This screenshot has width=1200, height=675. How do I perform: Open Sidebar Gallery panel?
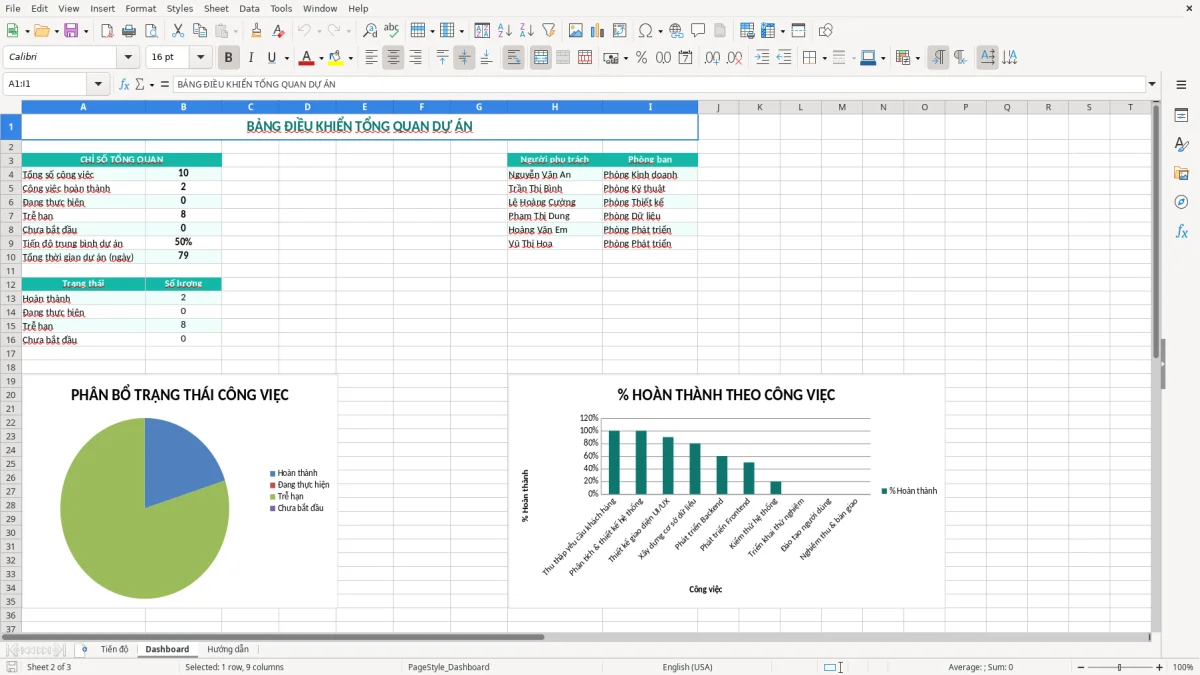[1181, 174]
